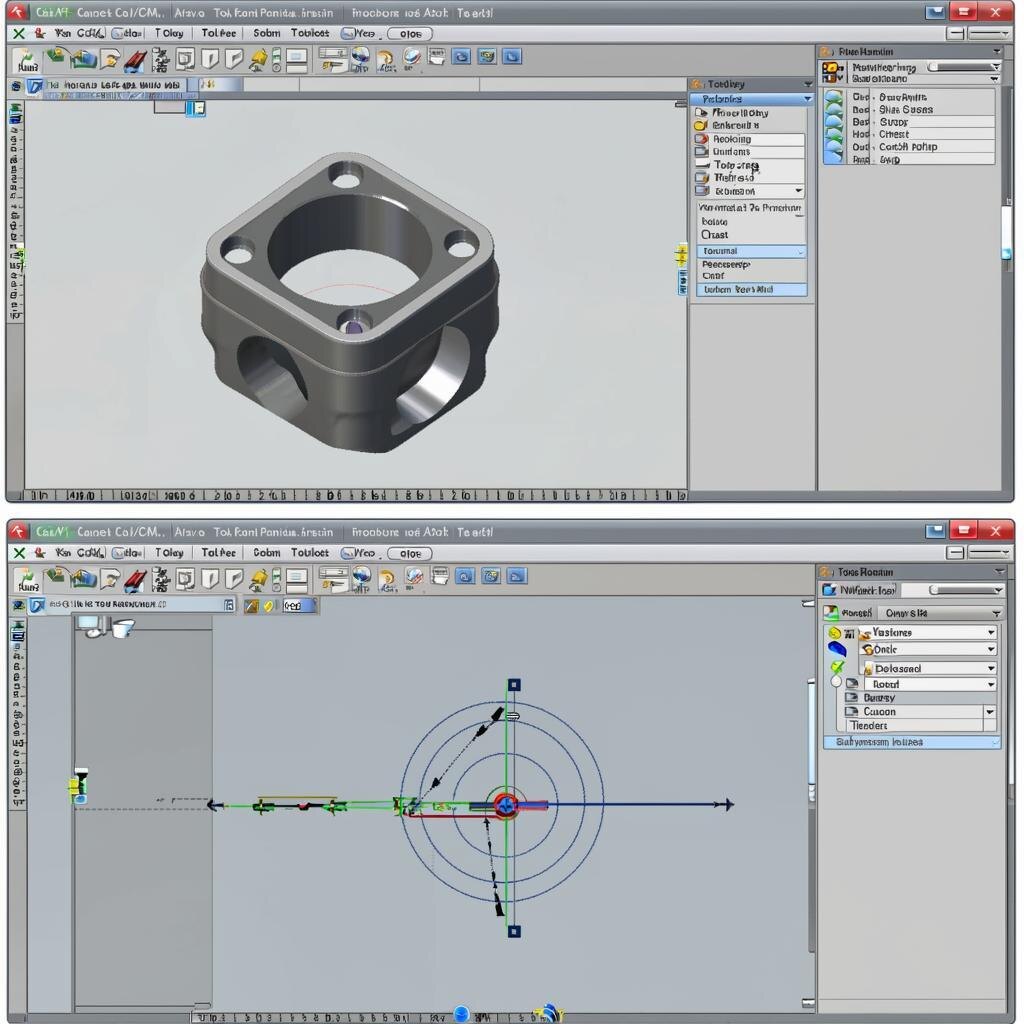The height and width of the screenshot is (1024, 1024).
Task: Click the vertical scrollbar thumb of the 3D model window
Action: pyautogui.click(x=1006, y=231)
